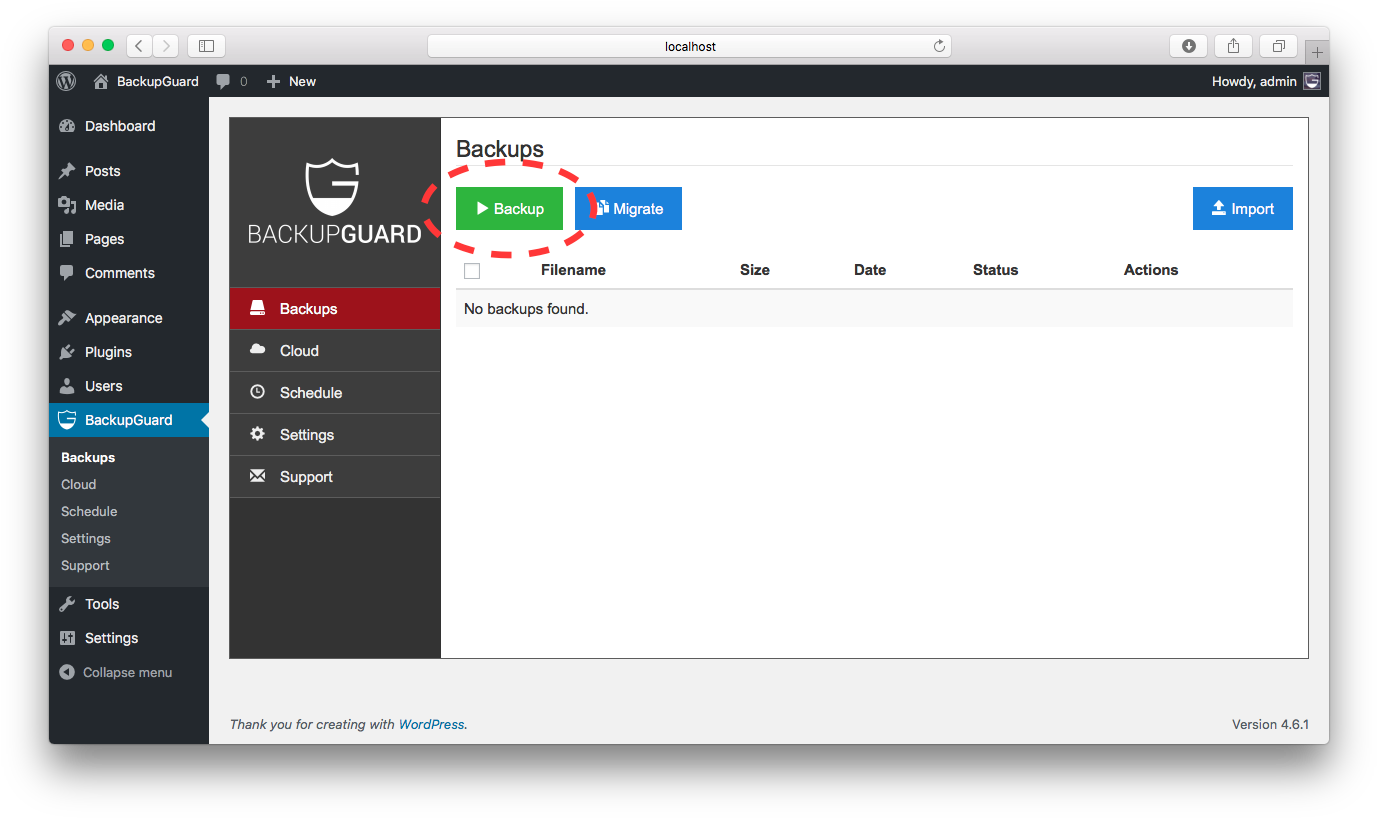Open Safari share icon
The height and width of the screenshot is (818, 1377).
point(1234,46)
